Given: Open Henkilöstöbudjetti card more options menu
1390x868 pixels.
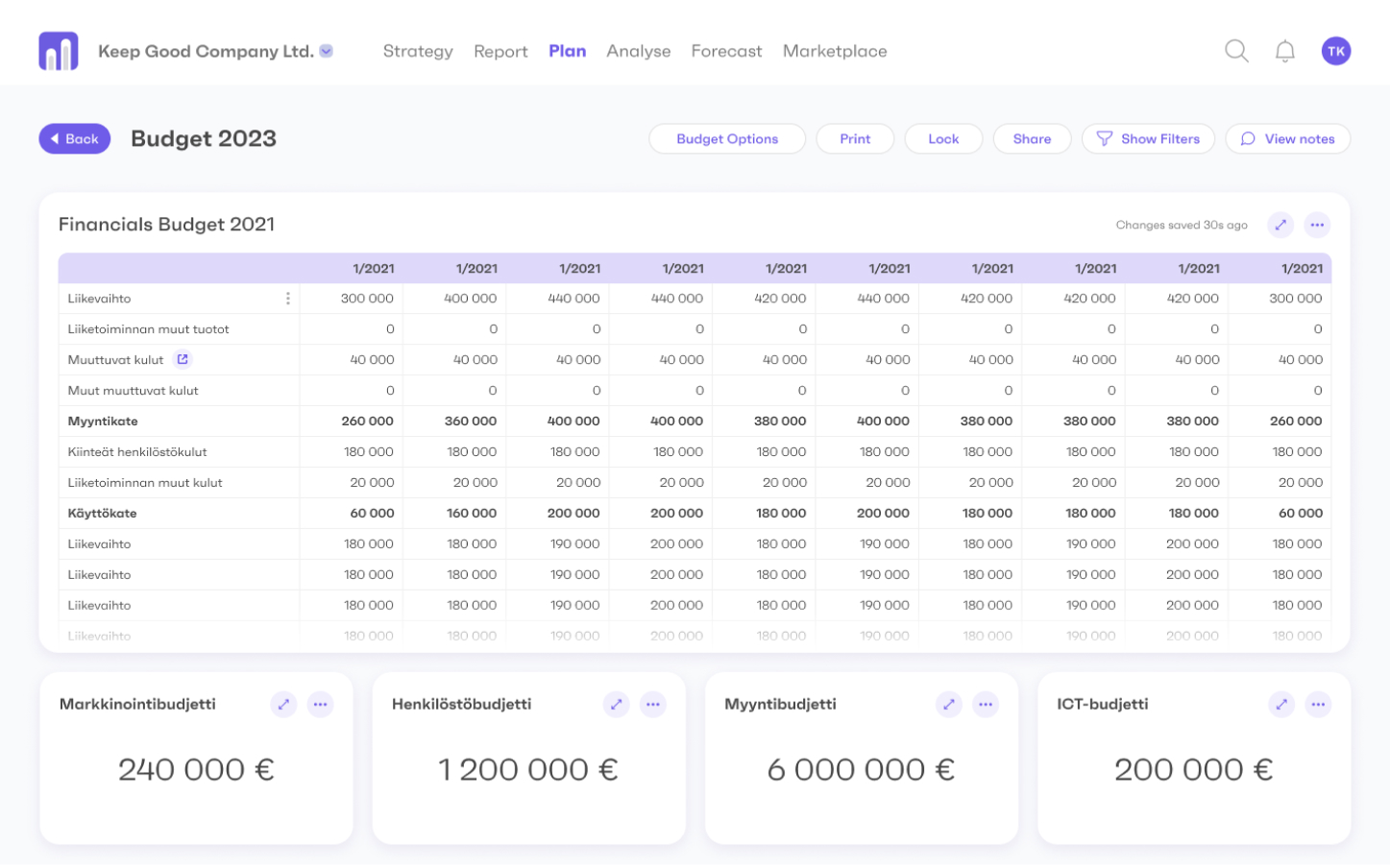Looking at the screenshot, I should pyautogui.click(x=653, y=705).
